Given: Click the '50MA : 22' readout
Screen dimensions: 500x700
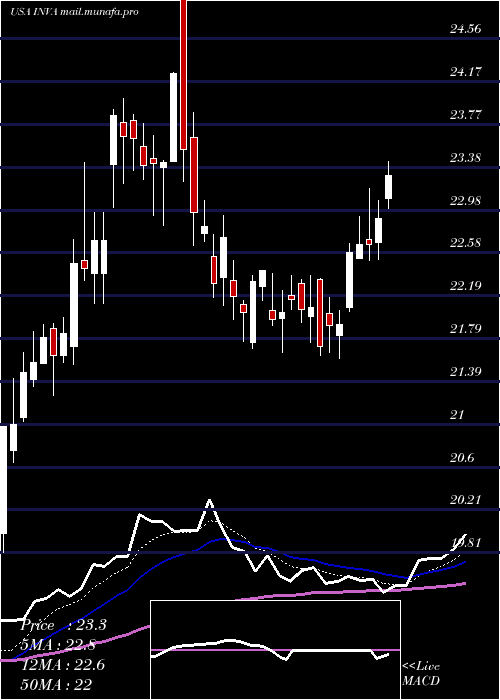Looking at the screenshot, I should [57, 684].
